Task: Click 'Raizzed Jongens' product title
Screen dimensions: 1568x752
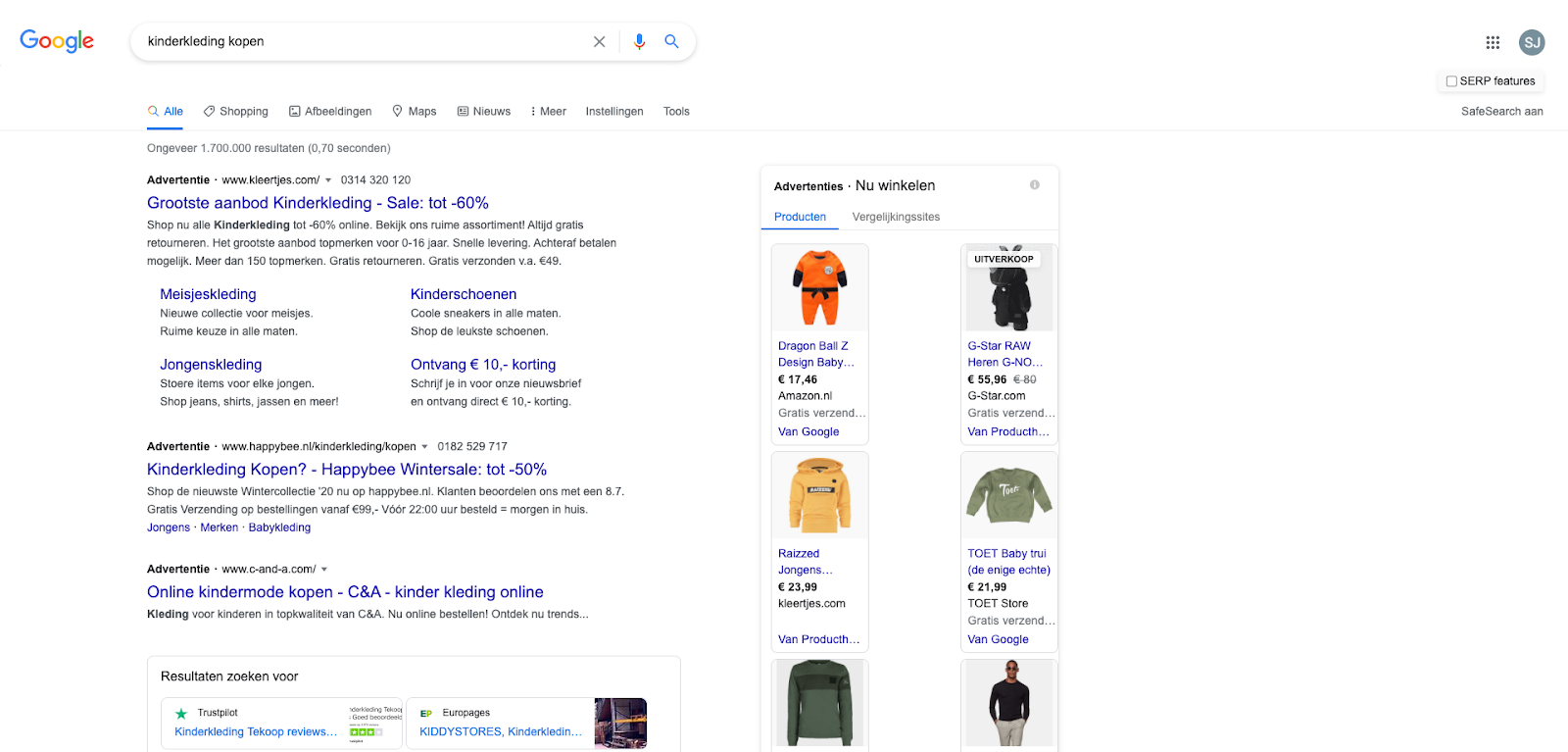Action: coord(806,562)
